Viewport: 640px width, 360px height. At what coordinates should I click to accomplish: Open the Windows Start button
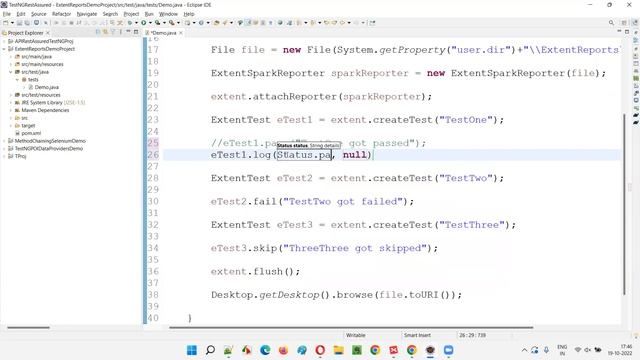pos(192,350)
